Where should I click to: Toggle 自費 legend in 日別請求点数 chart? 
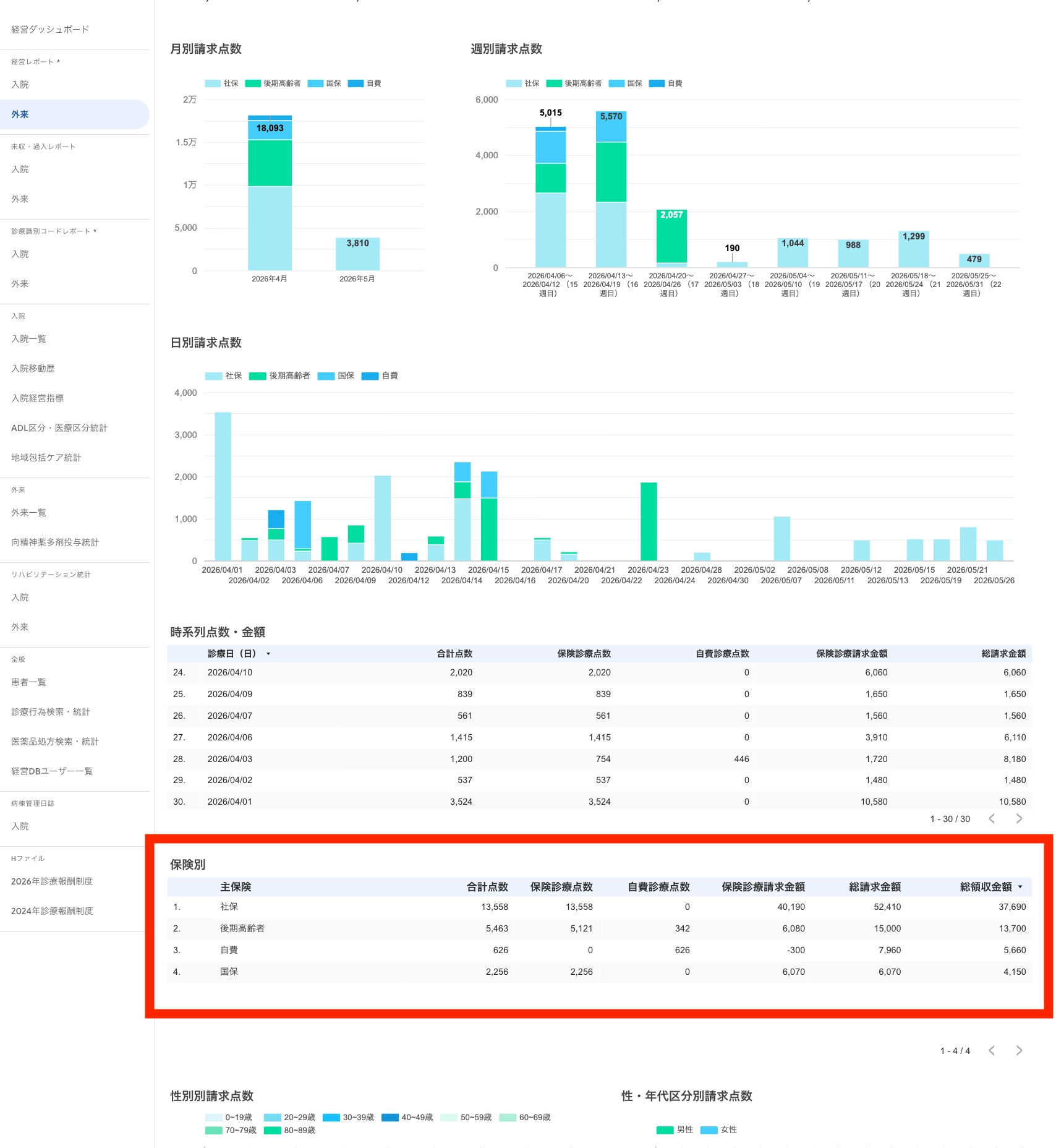380,375
